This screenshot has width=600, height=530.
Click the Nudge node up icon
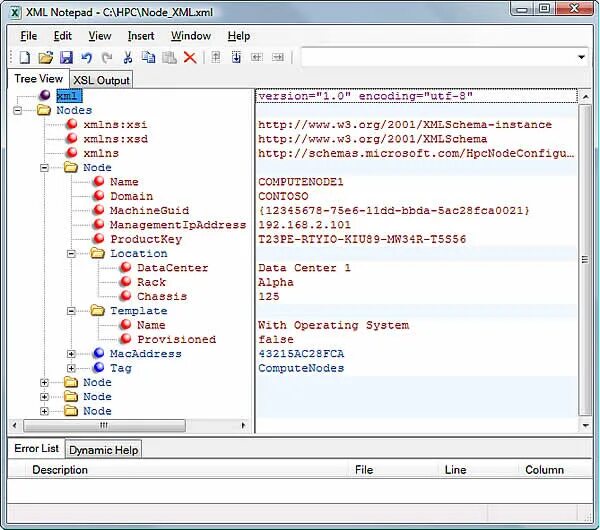(216, 57)
